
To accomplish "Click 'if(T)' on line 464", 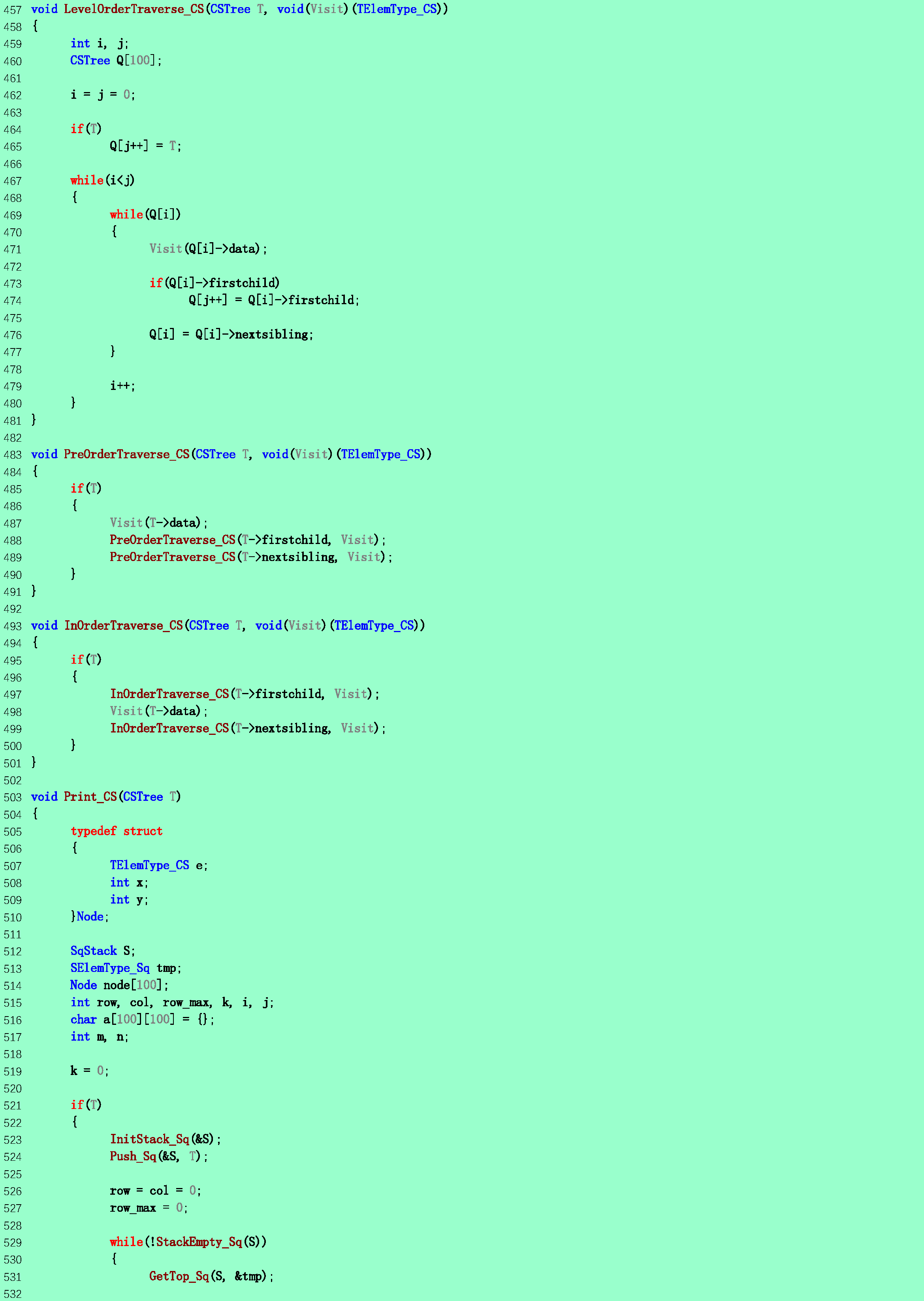I will (x=86, y=129).
